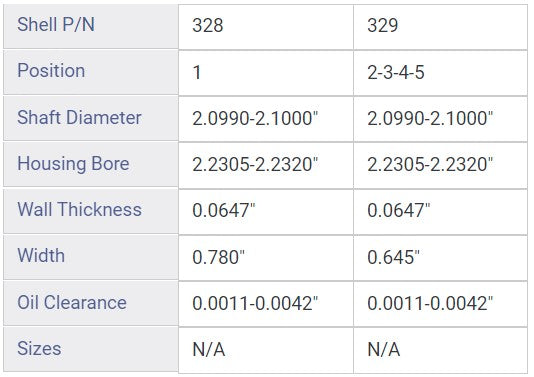Viewport: 534px width, 377px height.
Task: Select the position value 2-3-4-5
Action: pos(440,73)
